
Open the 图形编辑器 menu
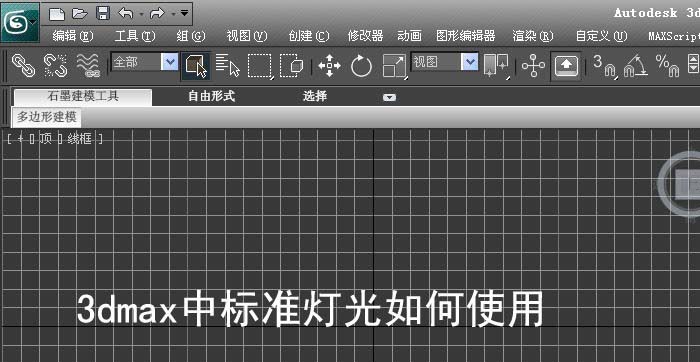(x=466, y=36)
